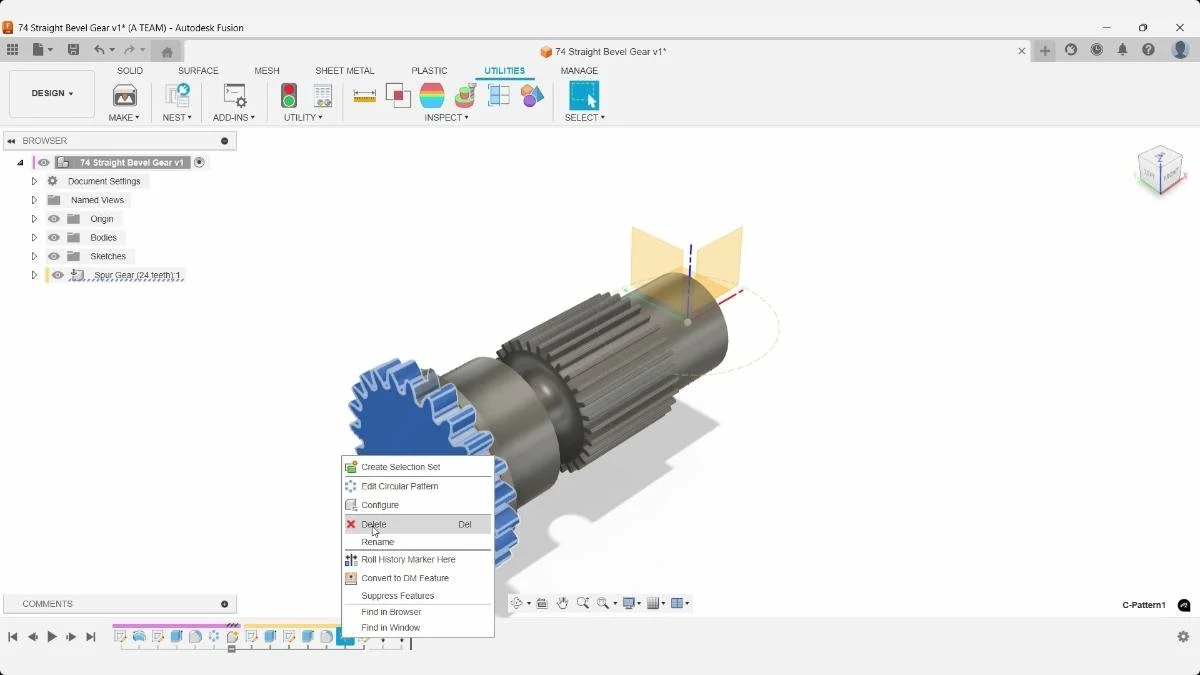Open the timeline settings gear
Screen dimensions: 1200x675
coord(1183,636)
